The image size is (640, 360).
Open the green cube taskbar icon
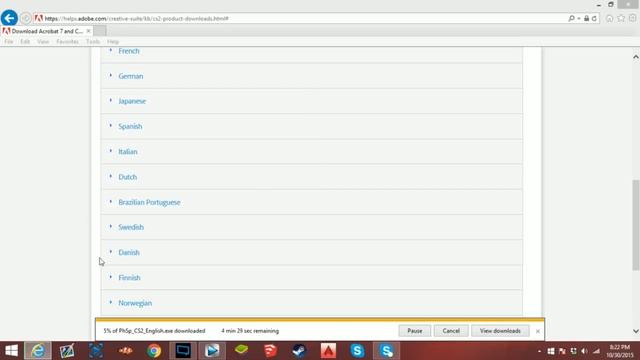pos(241,350)
